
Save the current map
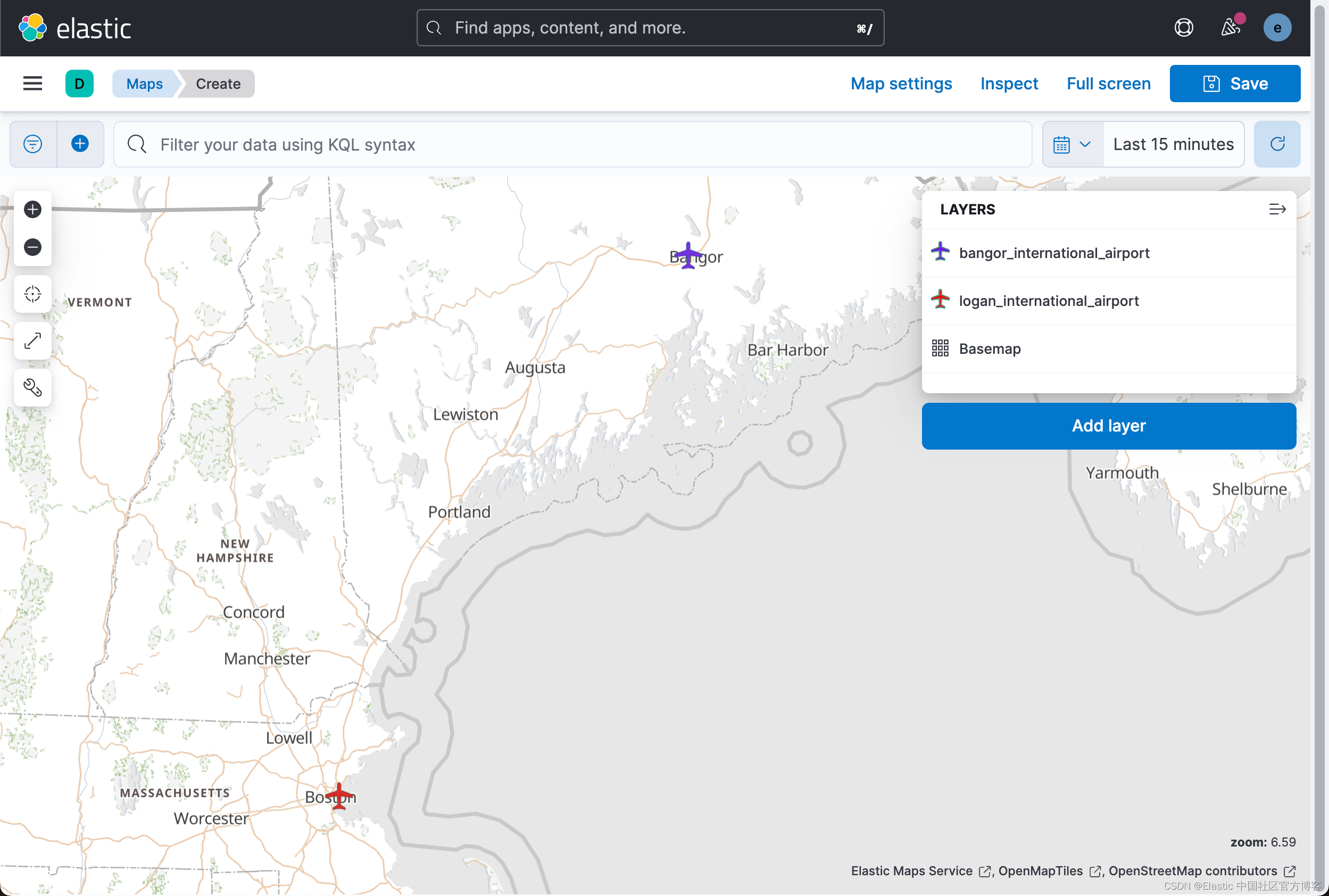point(1234,84)
